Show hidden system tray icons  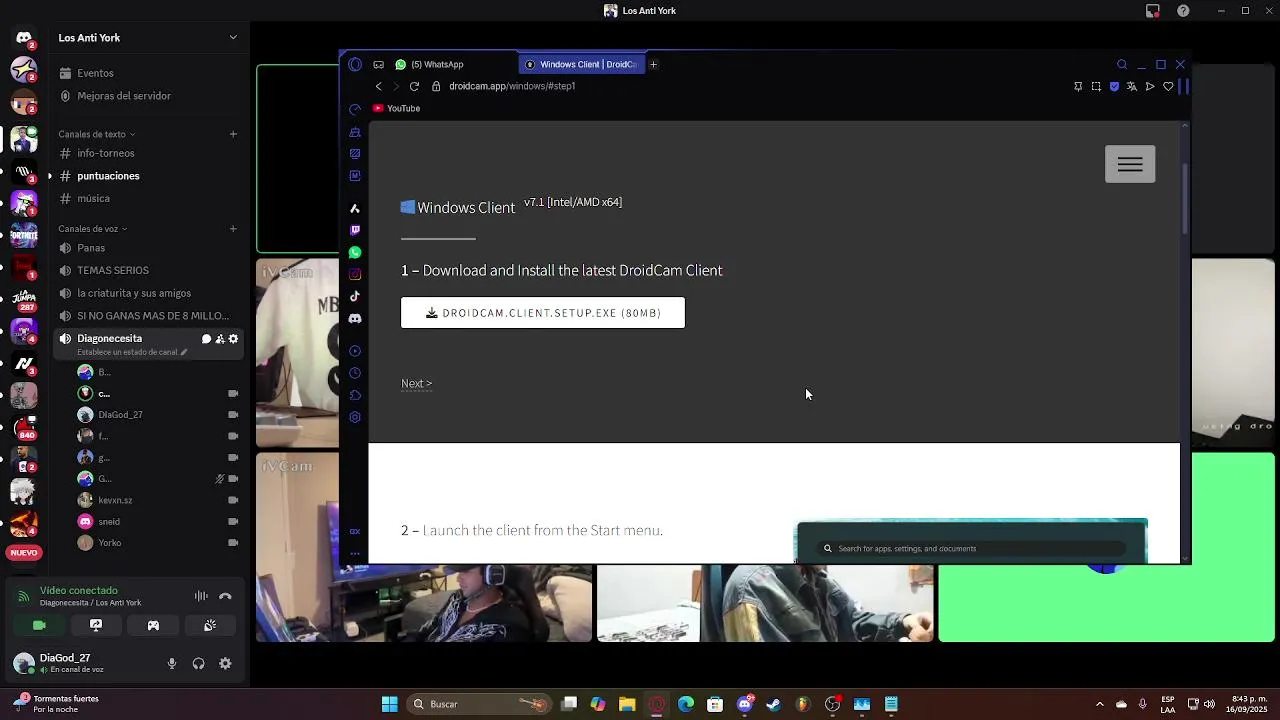tap(1100, 704)
